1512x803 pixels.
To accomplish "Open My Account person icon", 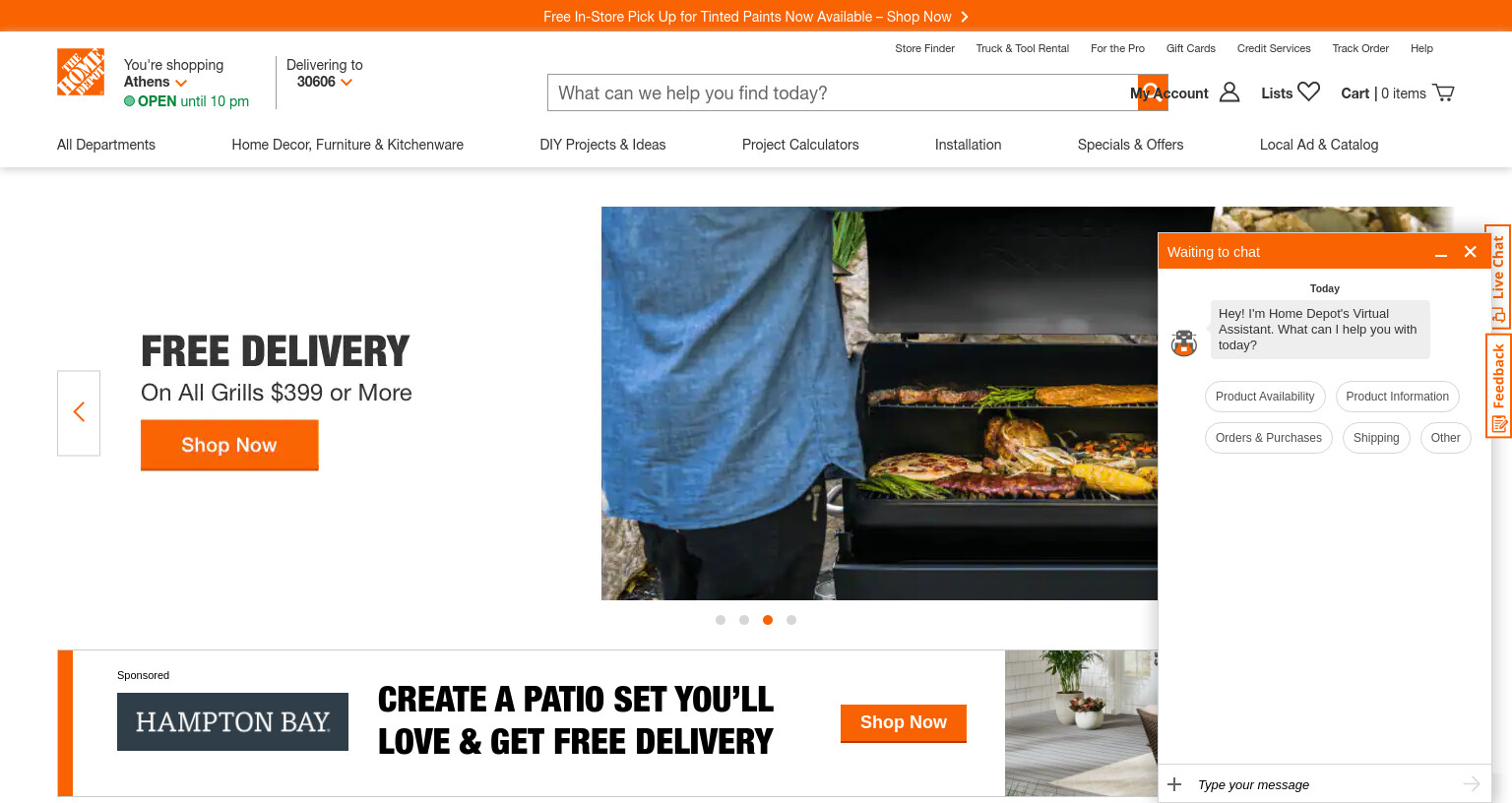I will [x=1229, y=92].
